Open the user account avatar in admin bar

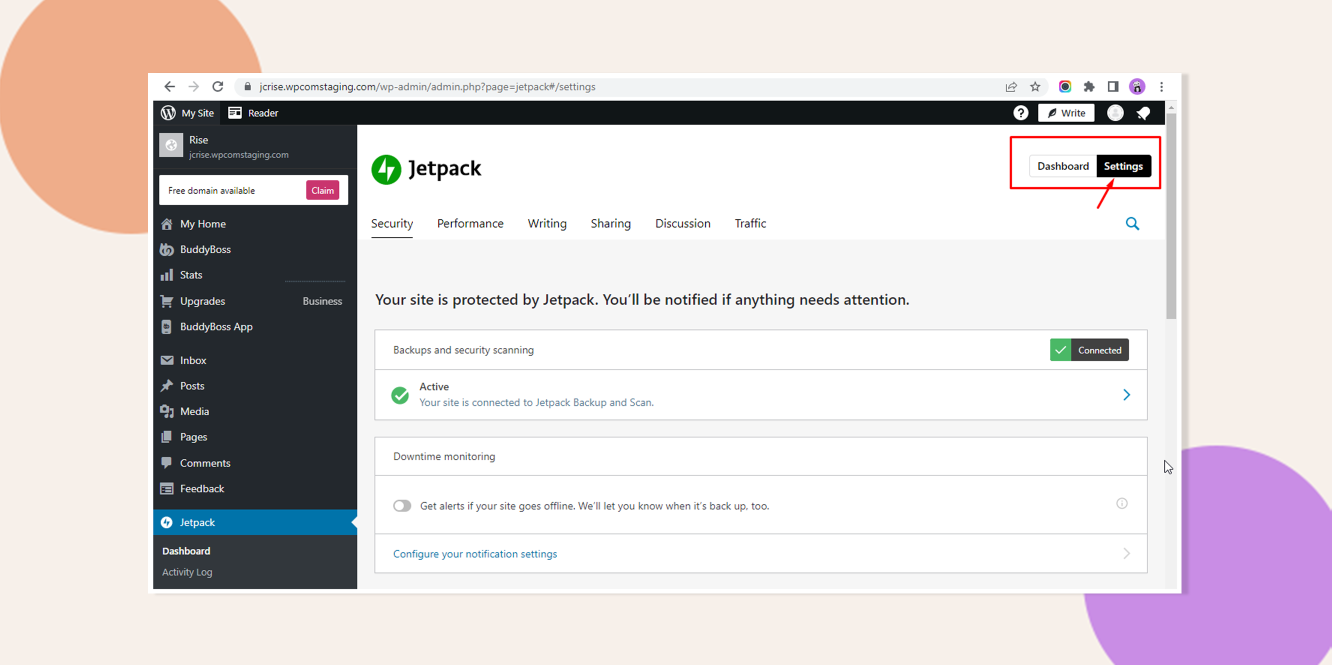coord(1115,113)
